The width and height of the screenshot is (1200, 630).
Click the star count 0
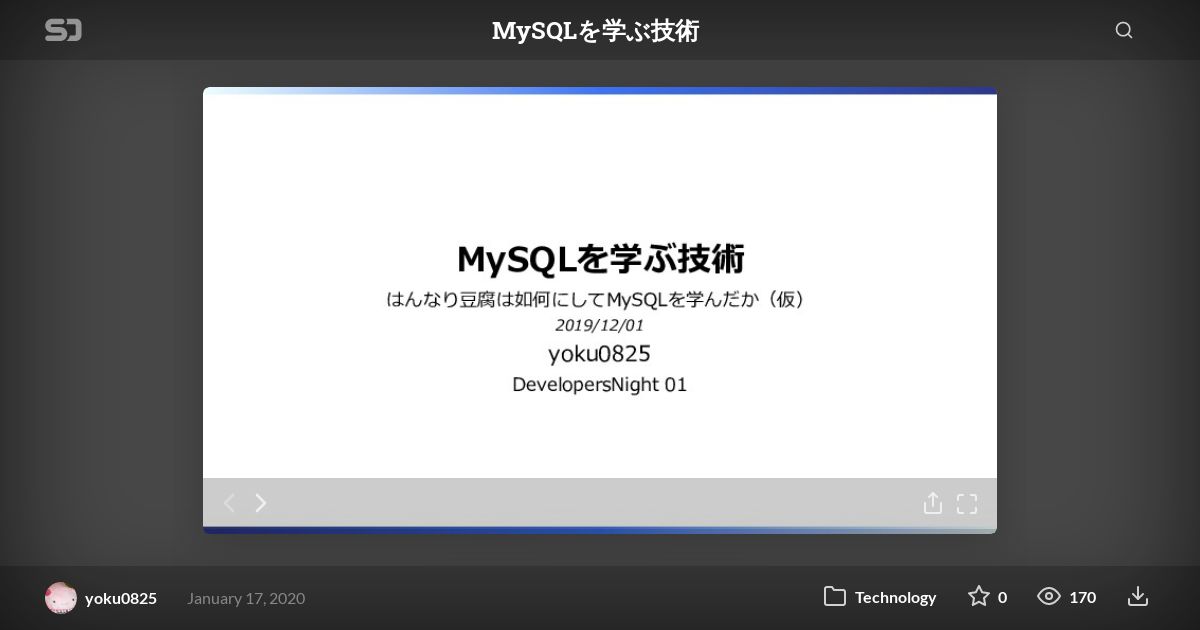(1002, 597)
